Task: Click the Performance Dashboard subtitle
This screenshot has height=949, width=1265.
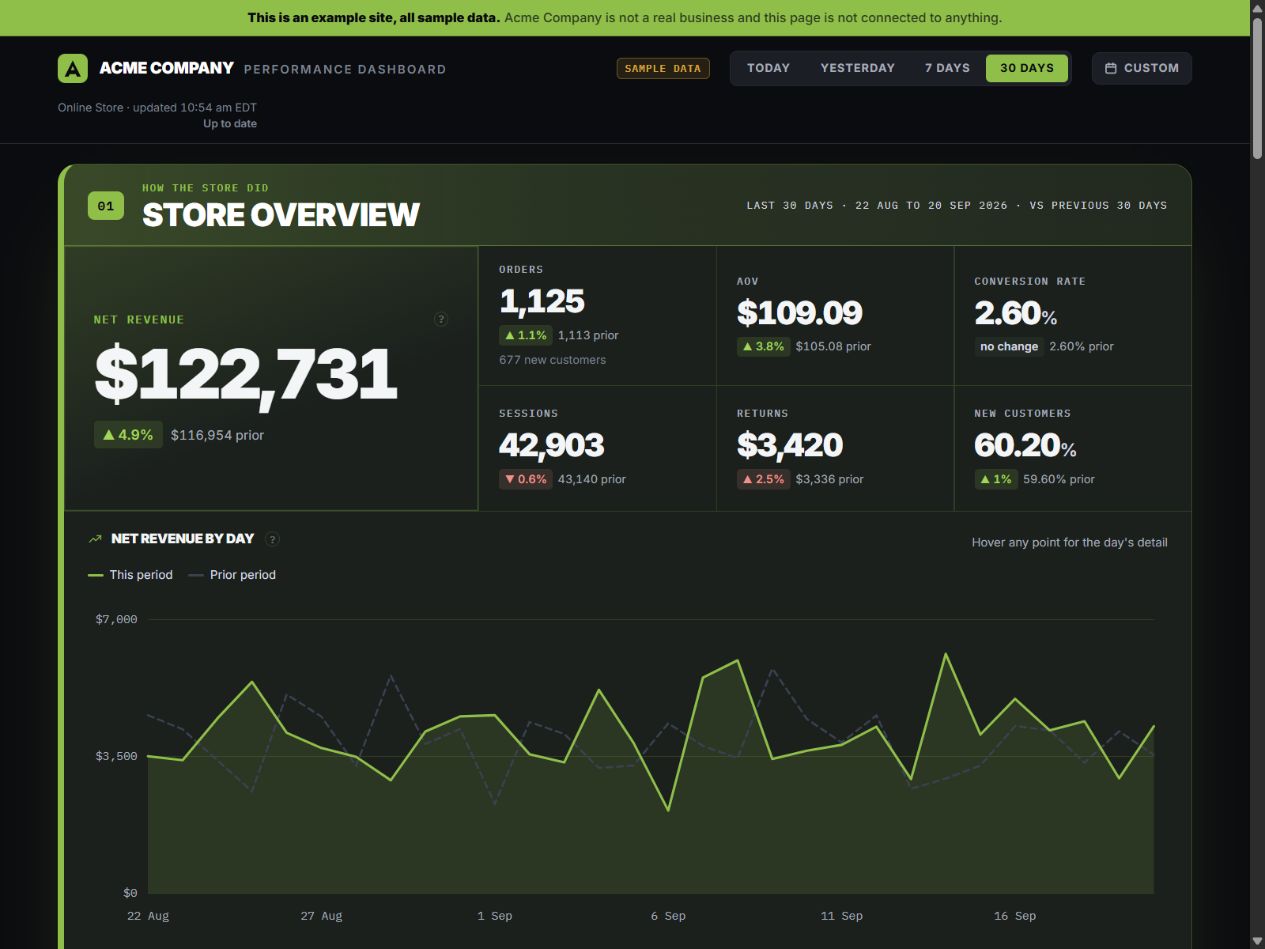Action: click(x=345, y=69)
